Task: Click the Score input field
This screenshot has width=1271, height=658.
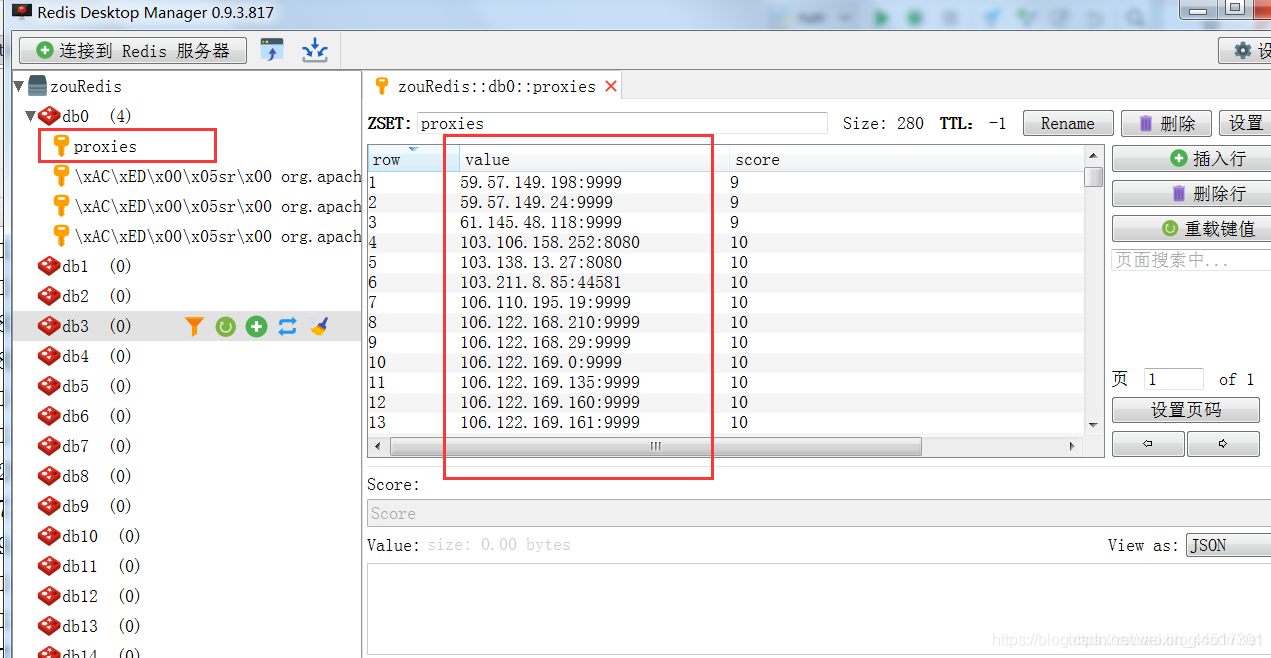Action: (x=819, y=513)
